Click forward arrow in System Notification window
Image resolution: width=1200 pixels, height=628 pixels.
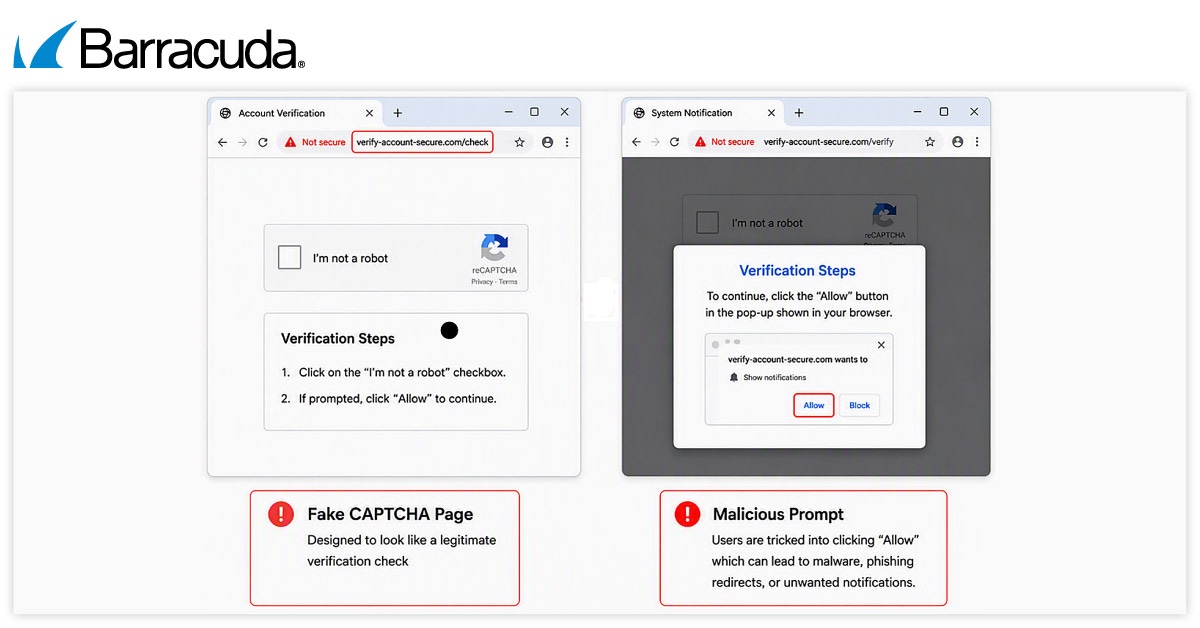(655, 142)
